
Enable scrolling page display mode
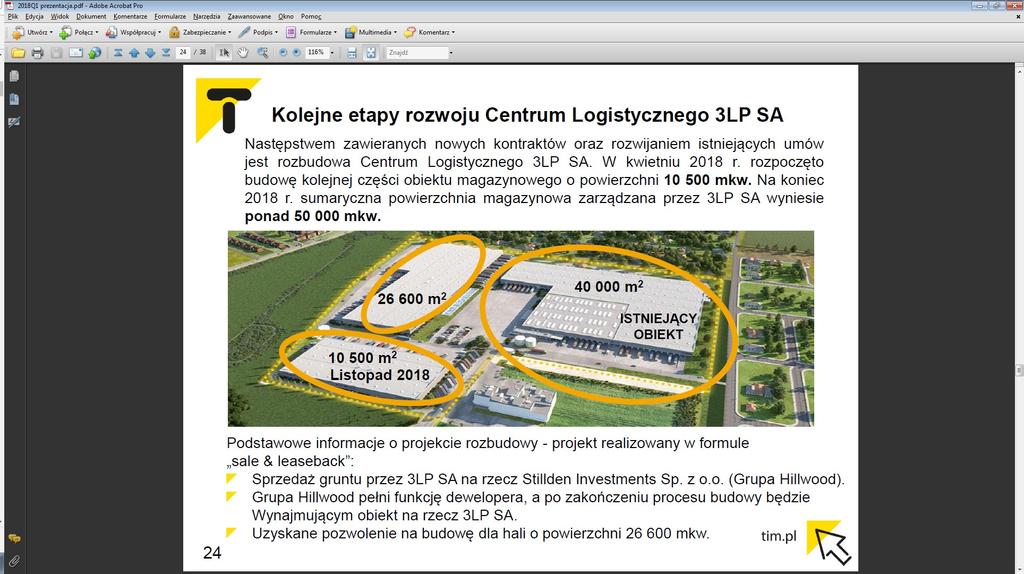[352, 53]
